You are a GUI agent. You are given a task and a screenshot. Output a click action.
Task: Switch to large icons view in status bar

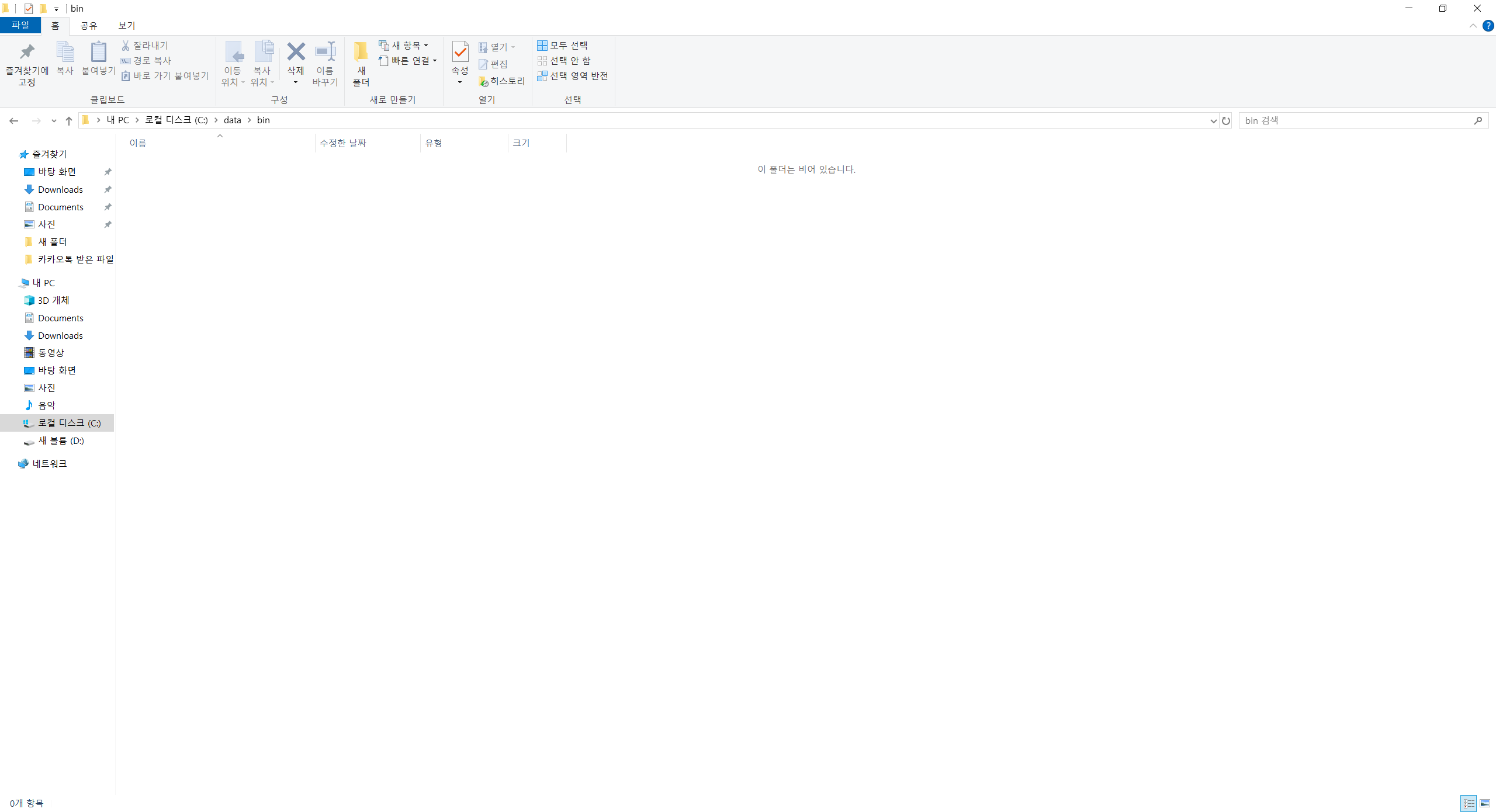(x=1484, y=803)
